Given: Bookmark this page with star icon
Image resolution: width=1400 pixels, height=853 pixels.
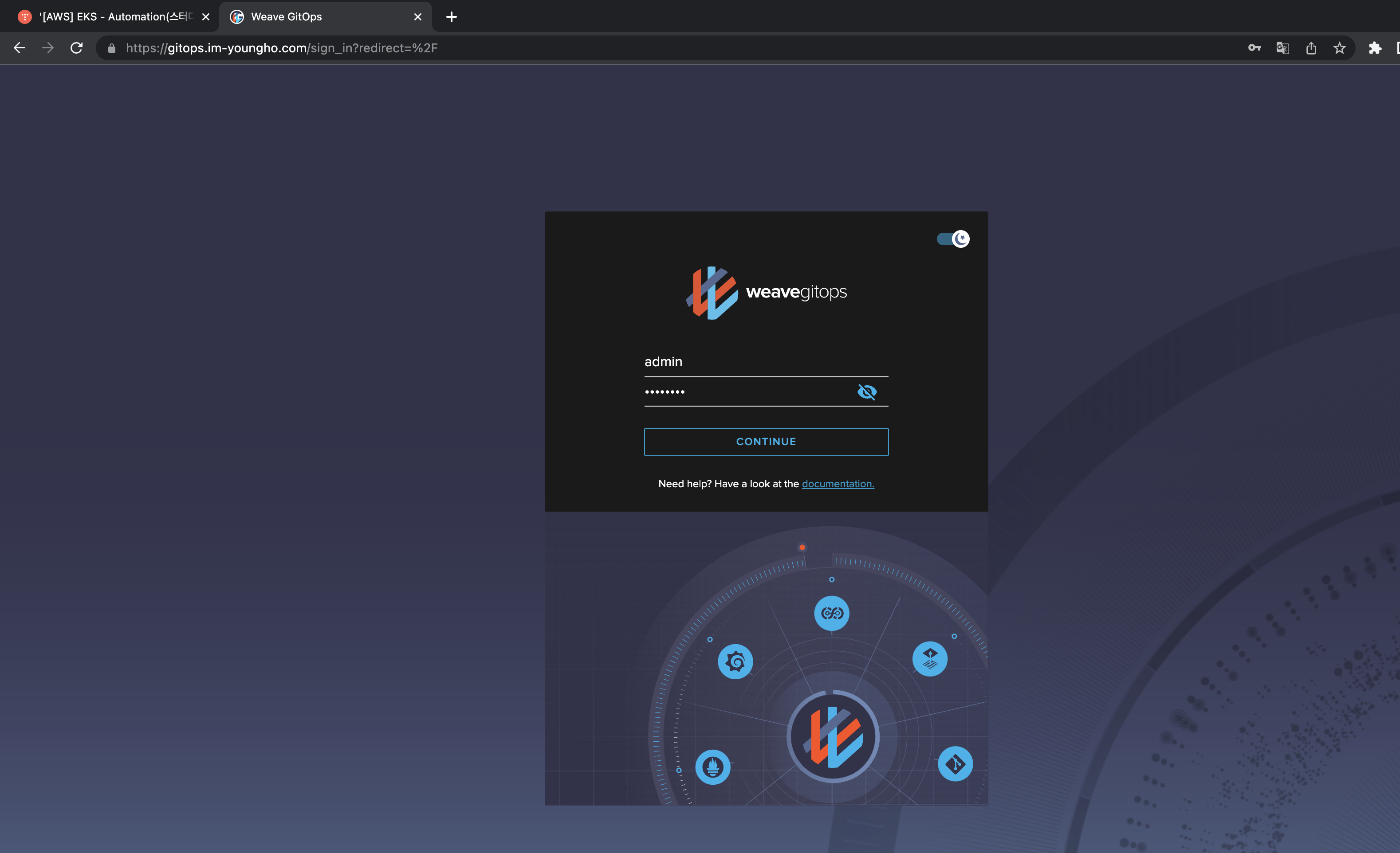Looking at the screenshot, I should tap(1339, 48).
